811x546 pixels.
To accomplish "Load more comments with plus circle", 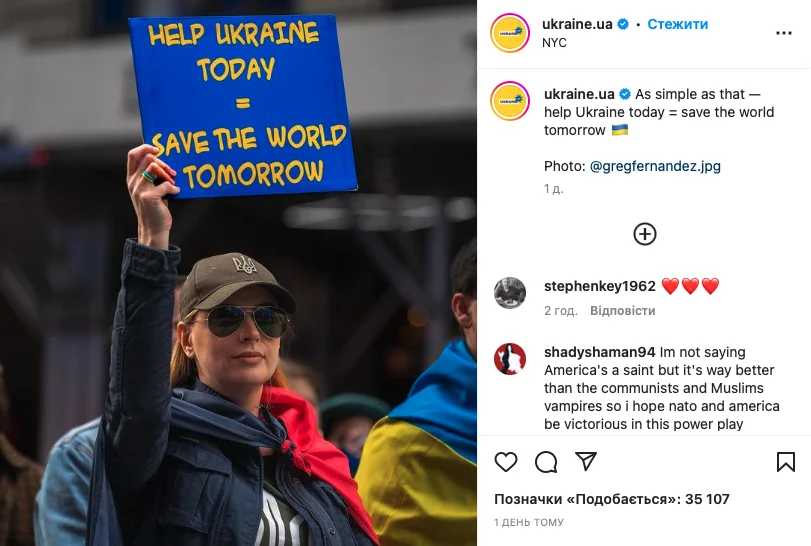I will point(644,234).
